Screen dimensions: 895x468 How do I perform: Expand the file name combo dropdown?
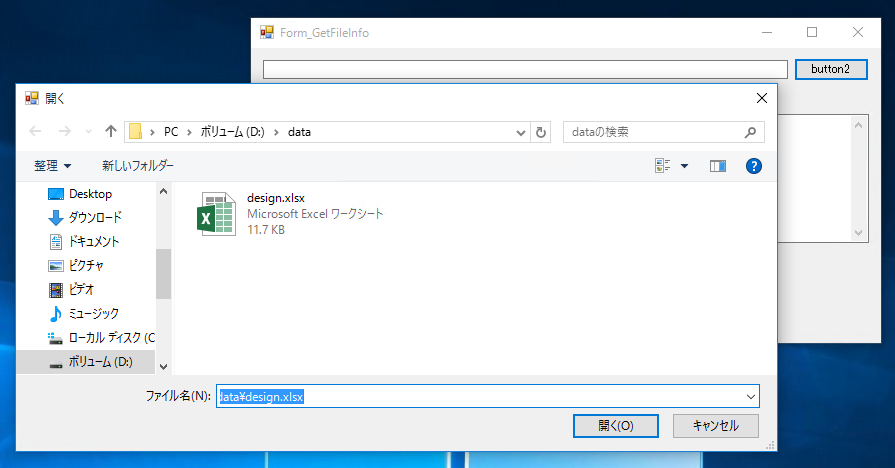751,397
